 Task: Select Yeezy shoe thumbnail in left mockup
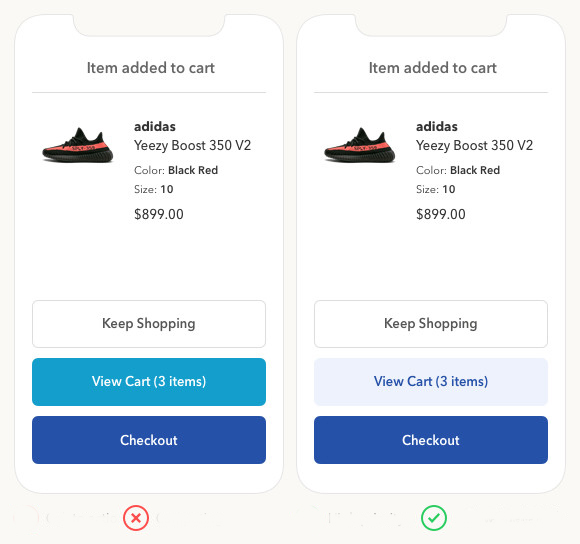click(78, 145)
